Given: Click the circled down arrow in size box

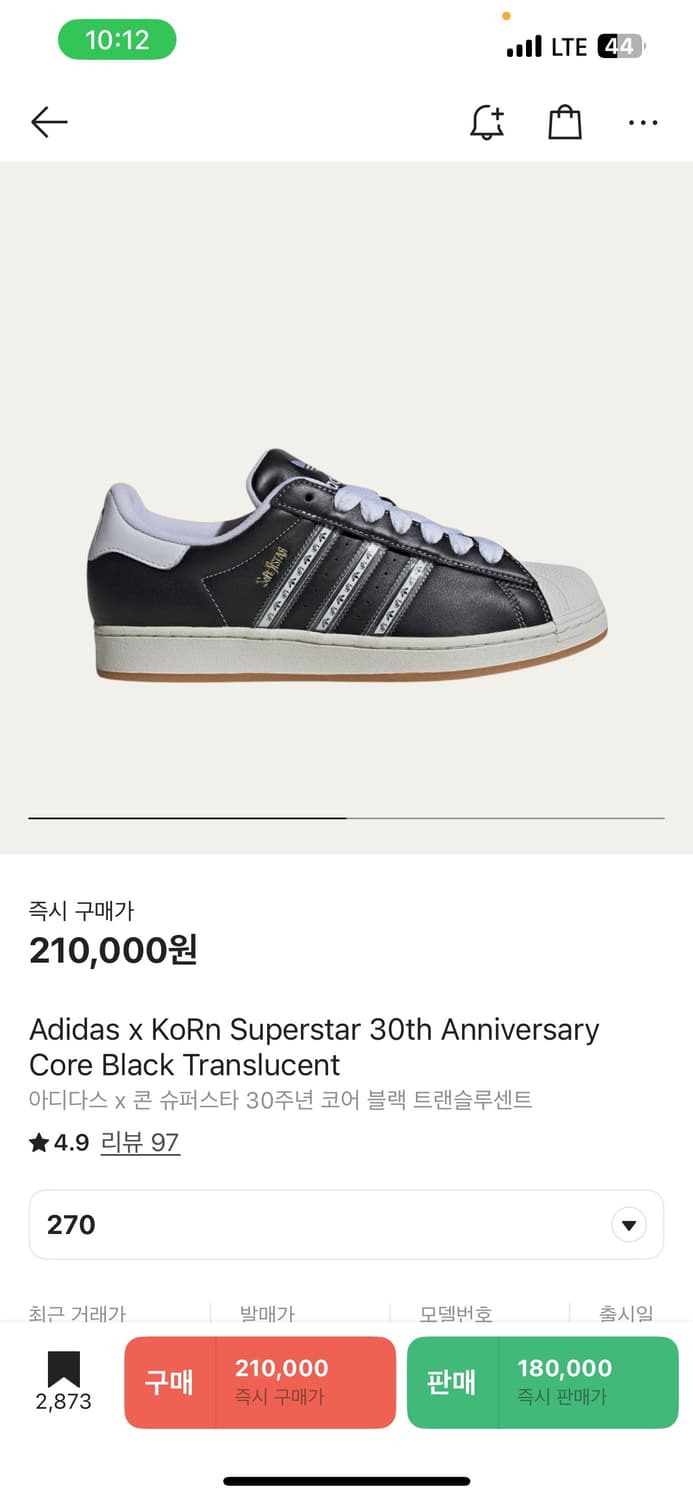Looking at the screenshot, I should tap(629, 1224).
